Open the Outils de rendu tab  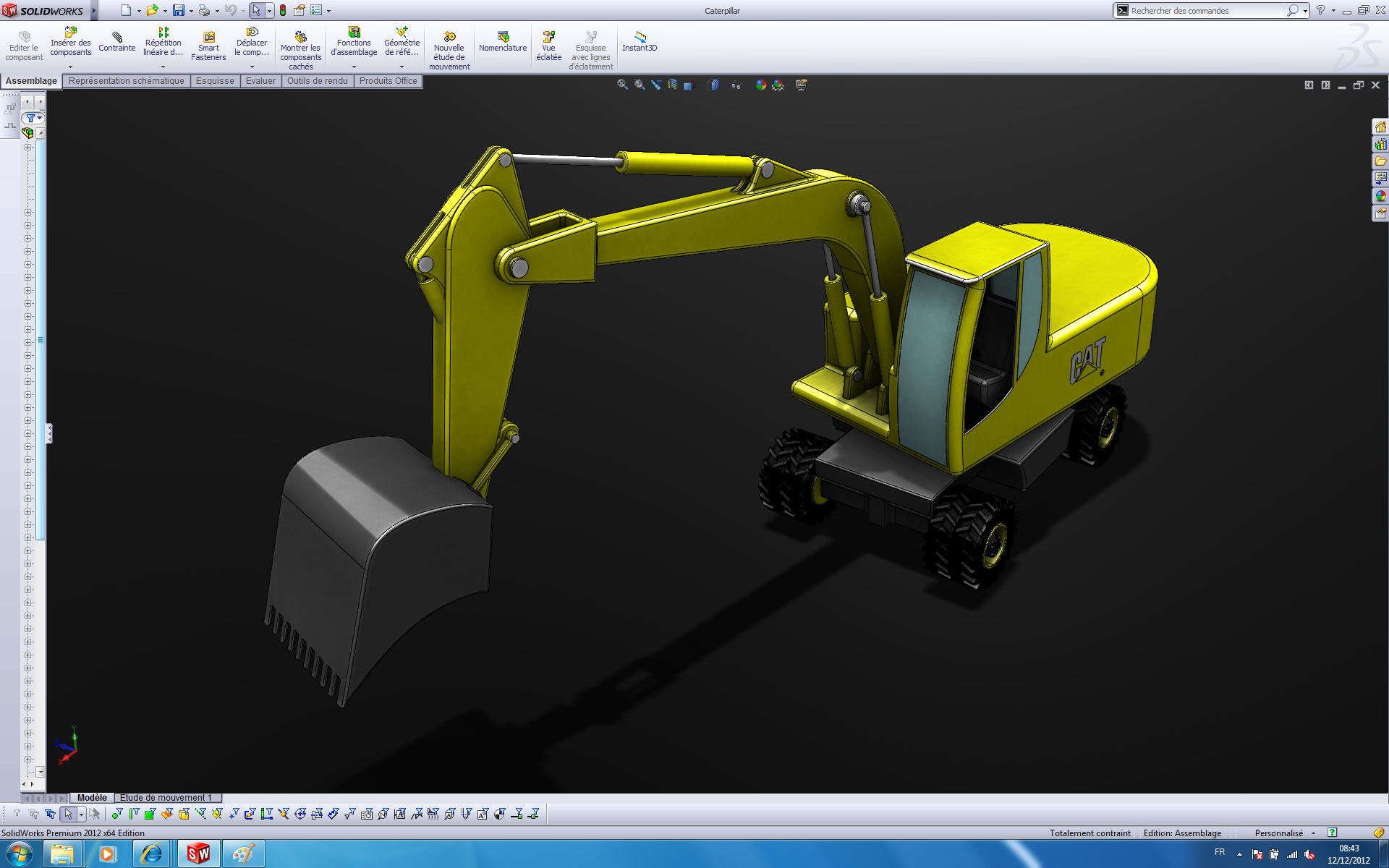click(x=317, y=81)
